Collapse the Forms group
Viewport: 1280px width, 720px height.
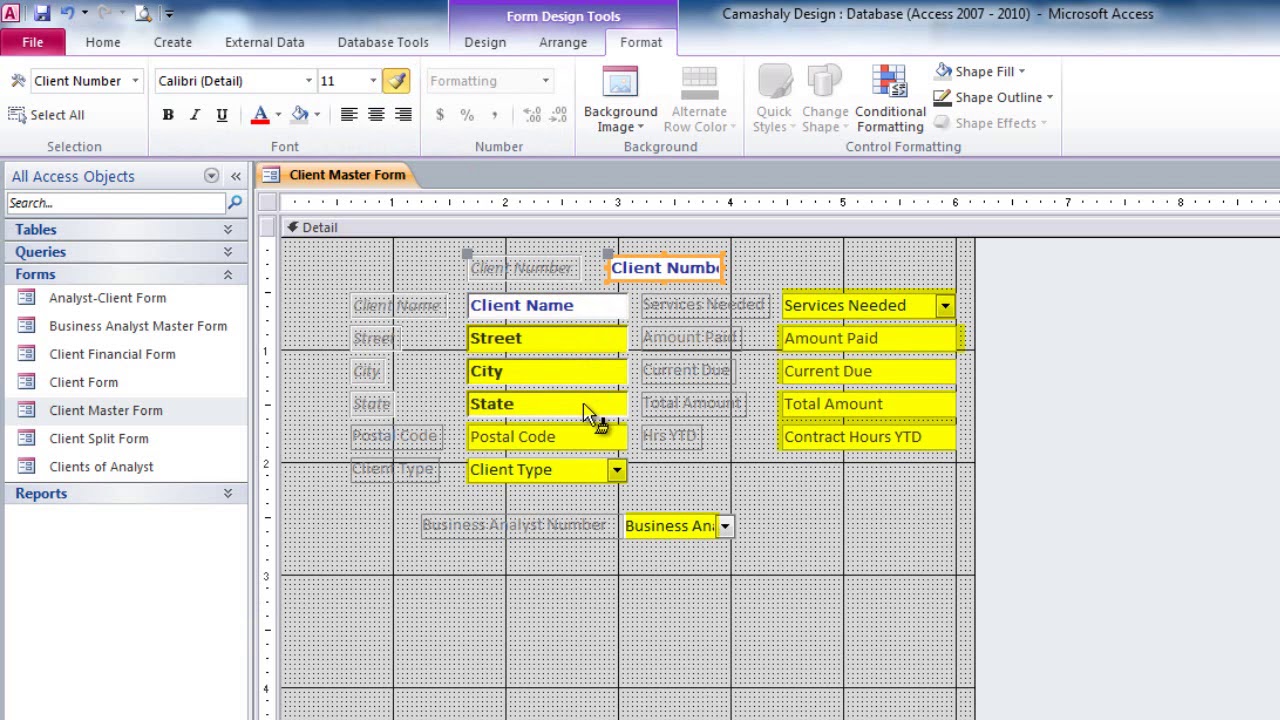[228, 274]
